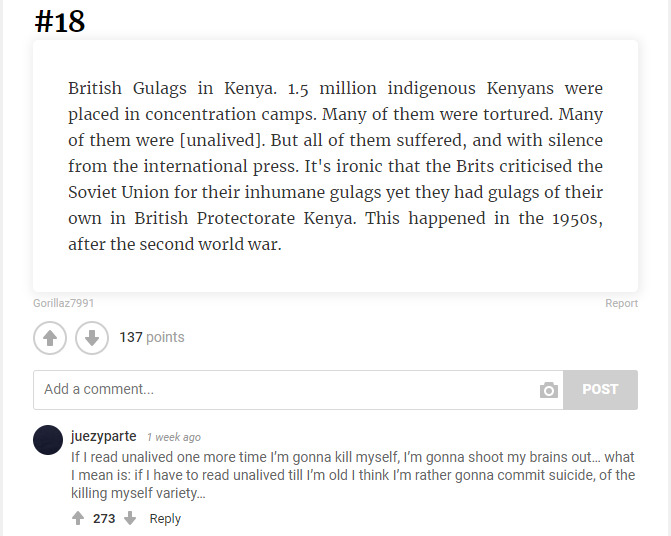Upvote post #18 with the up arrow
The height and width of the screenshot is (536, 671).
coord(50,338)
